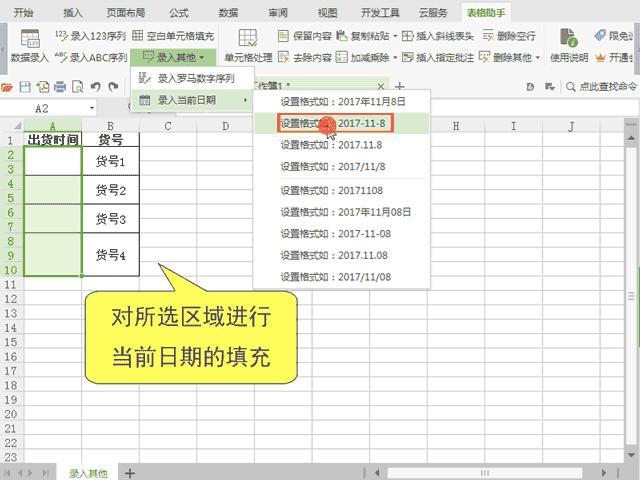The height and width of the screenshot is (480, 640).
Task: Select cell 货号1
Action: coord(111,162)
